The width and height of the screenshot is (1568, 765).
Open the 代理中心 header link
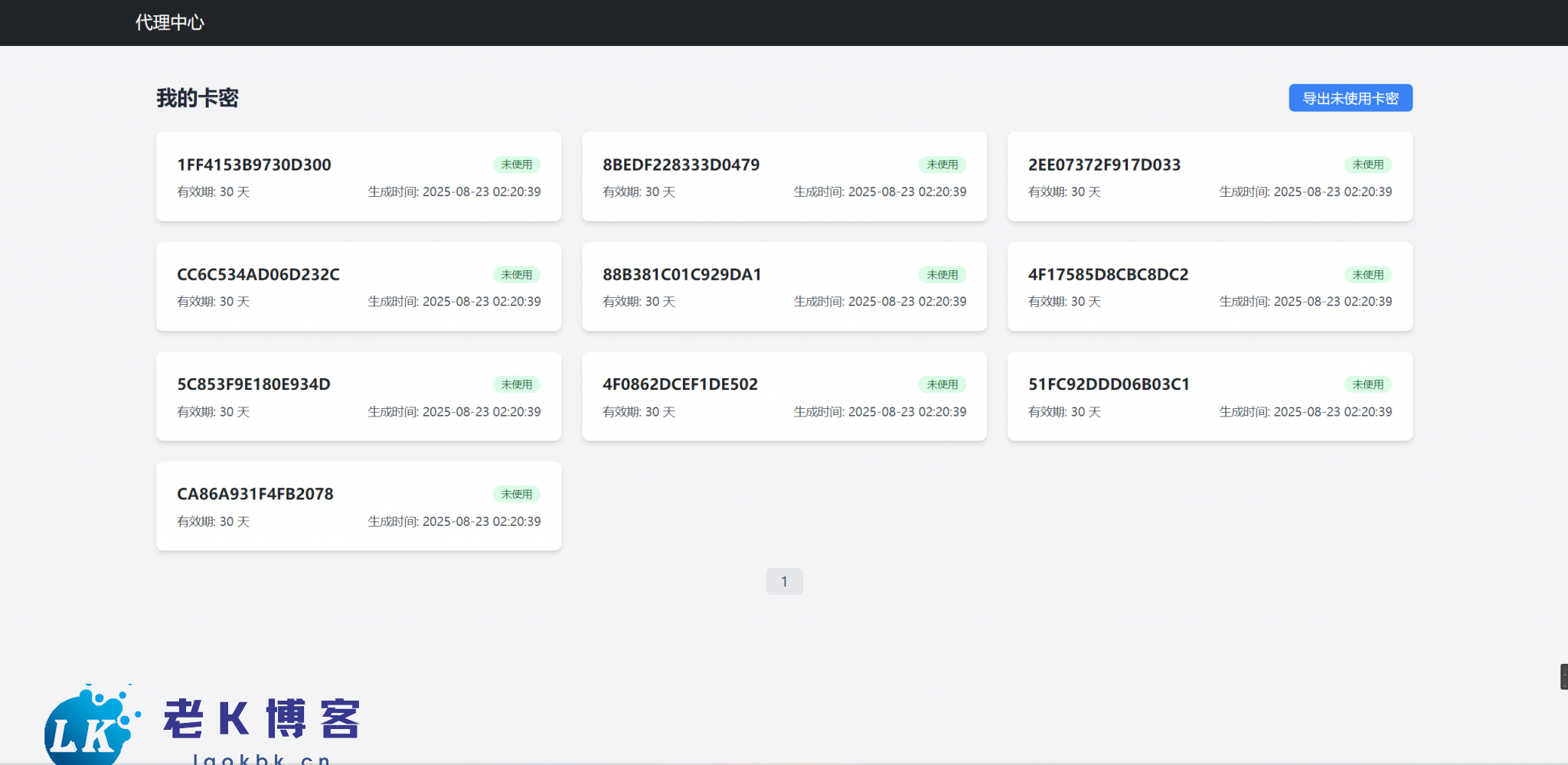pos(170,23)
